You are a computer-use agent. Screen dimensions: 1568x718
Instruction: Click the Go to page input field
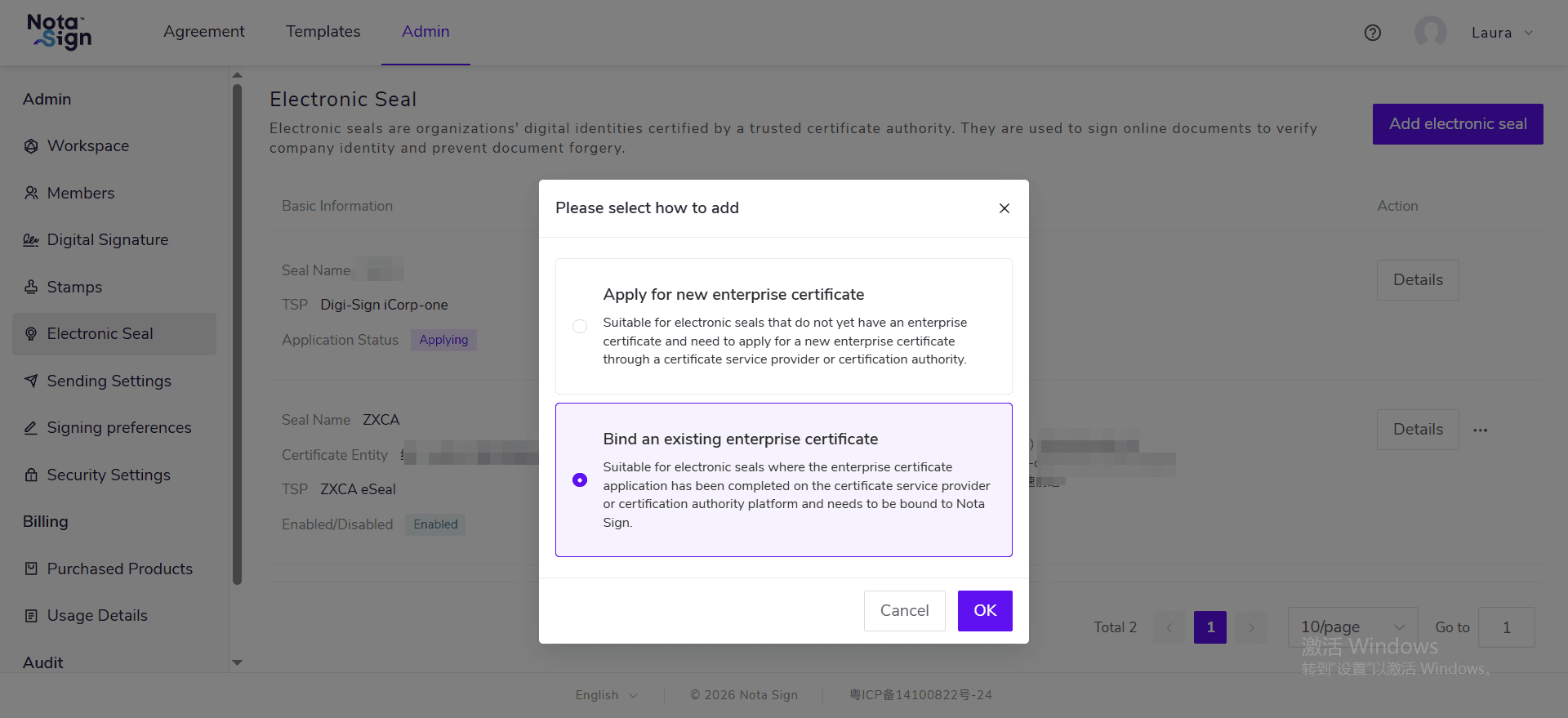tap(1507, 627)
